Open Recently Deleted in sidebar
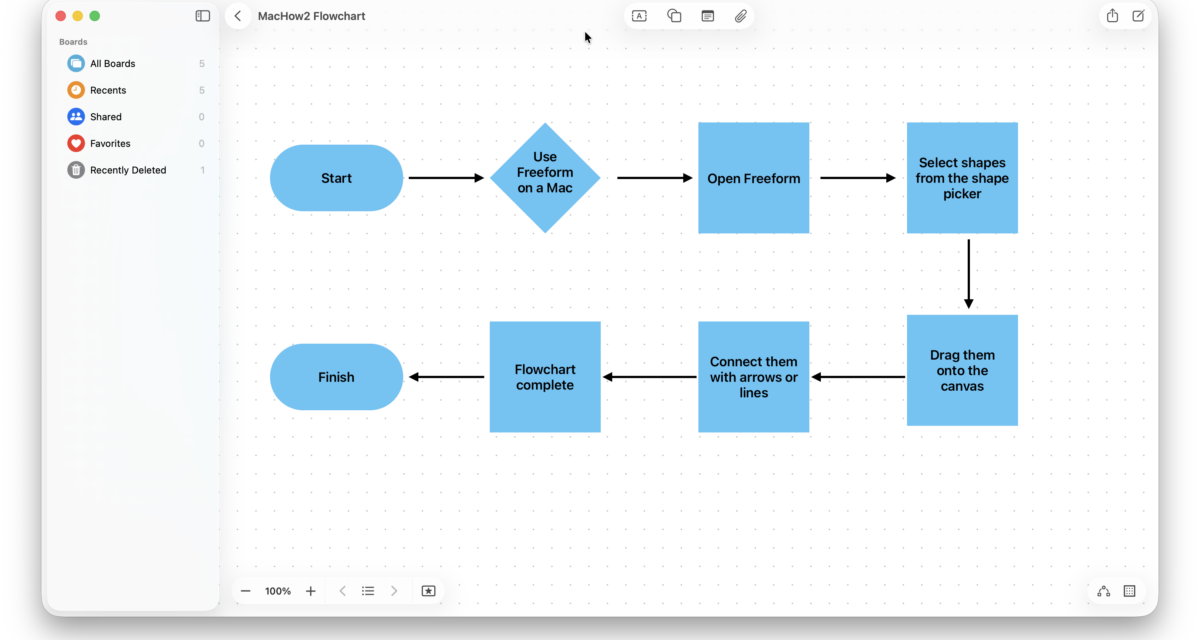The height and width of the screenshot is (640, 1200). [137, 170]
